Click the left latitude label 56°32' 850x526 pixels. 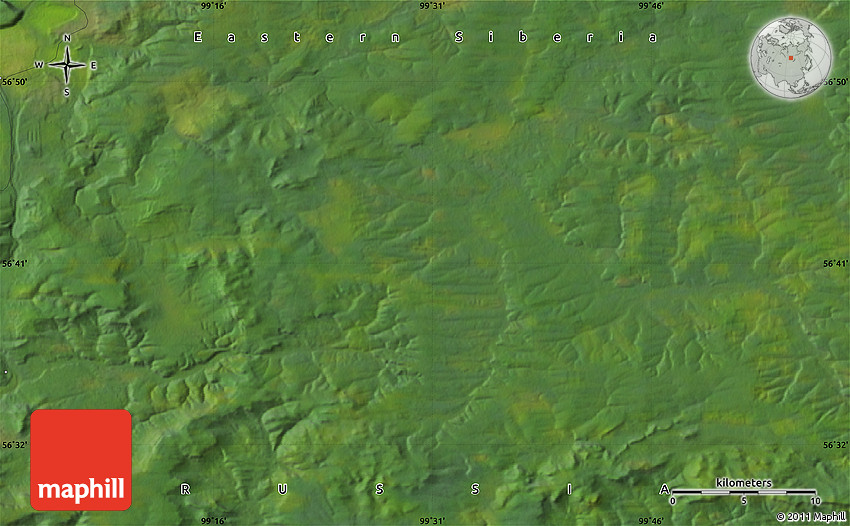coord(15,445)
